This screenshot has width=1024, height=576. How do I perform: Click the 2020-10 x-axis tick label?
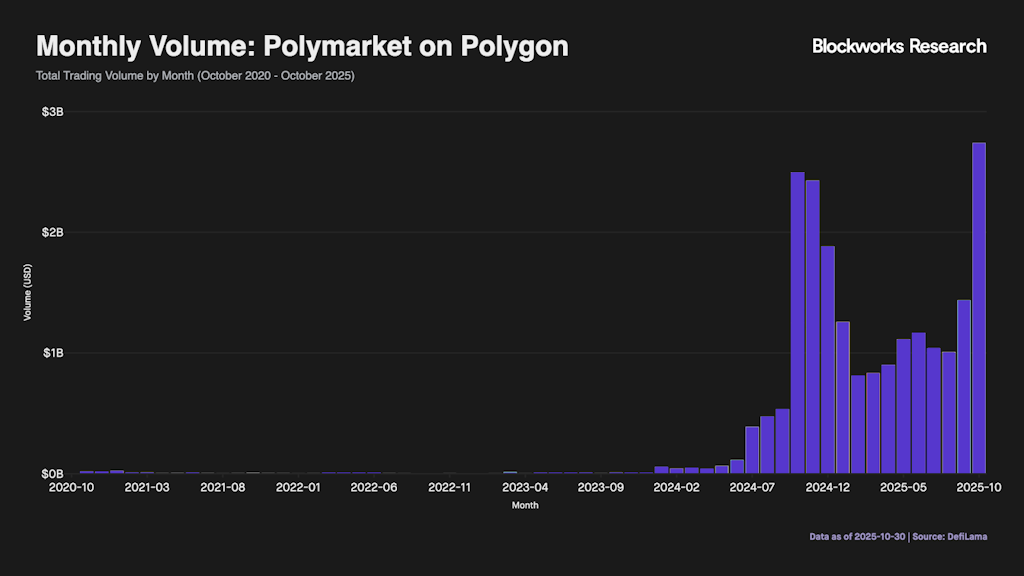(72, 488)
